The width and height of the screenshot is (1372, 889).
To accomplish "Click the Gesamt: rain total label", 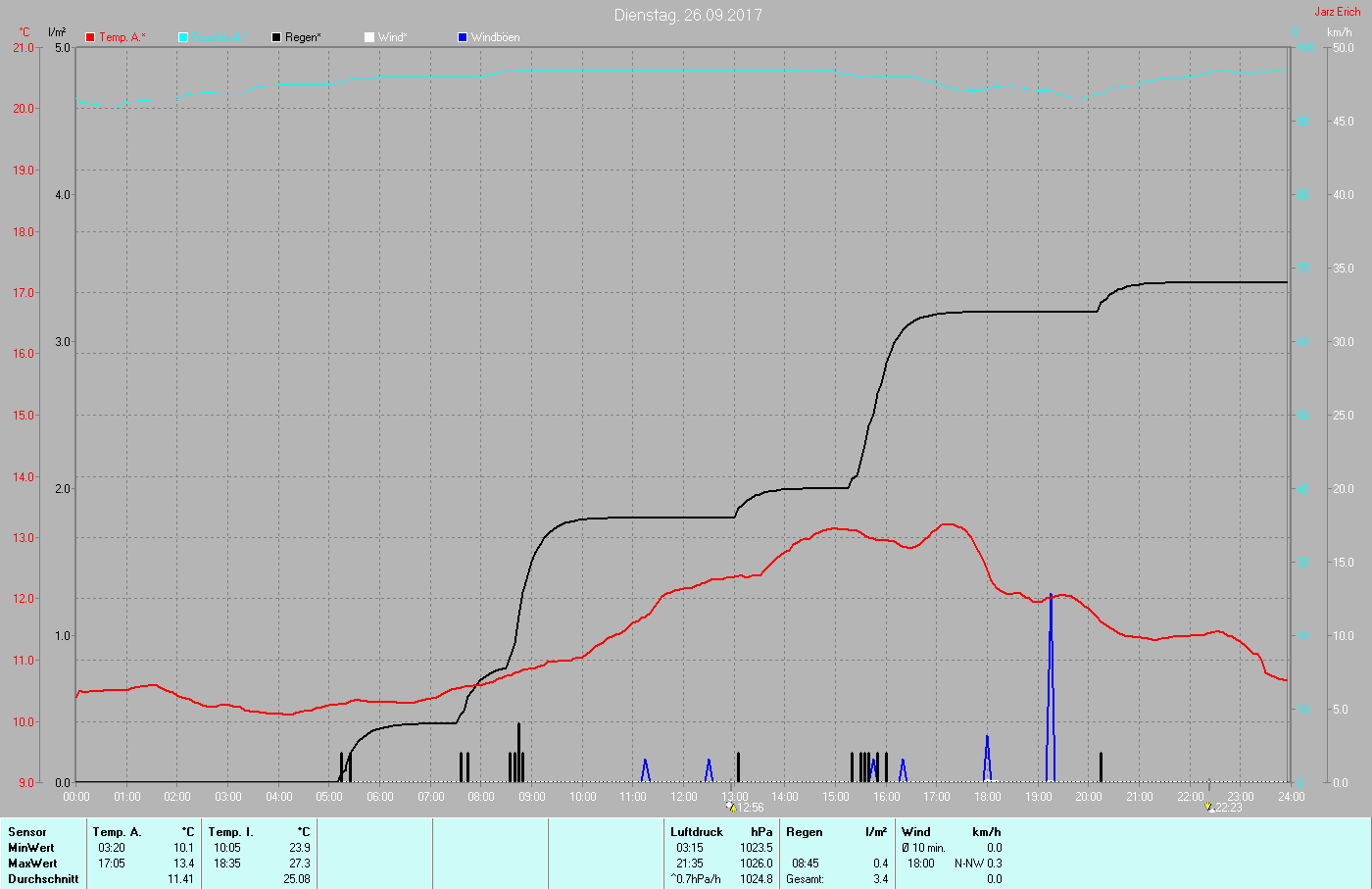I will pos(805,879).
